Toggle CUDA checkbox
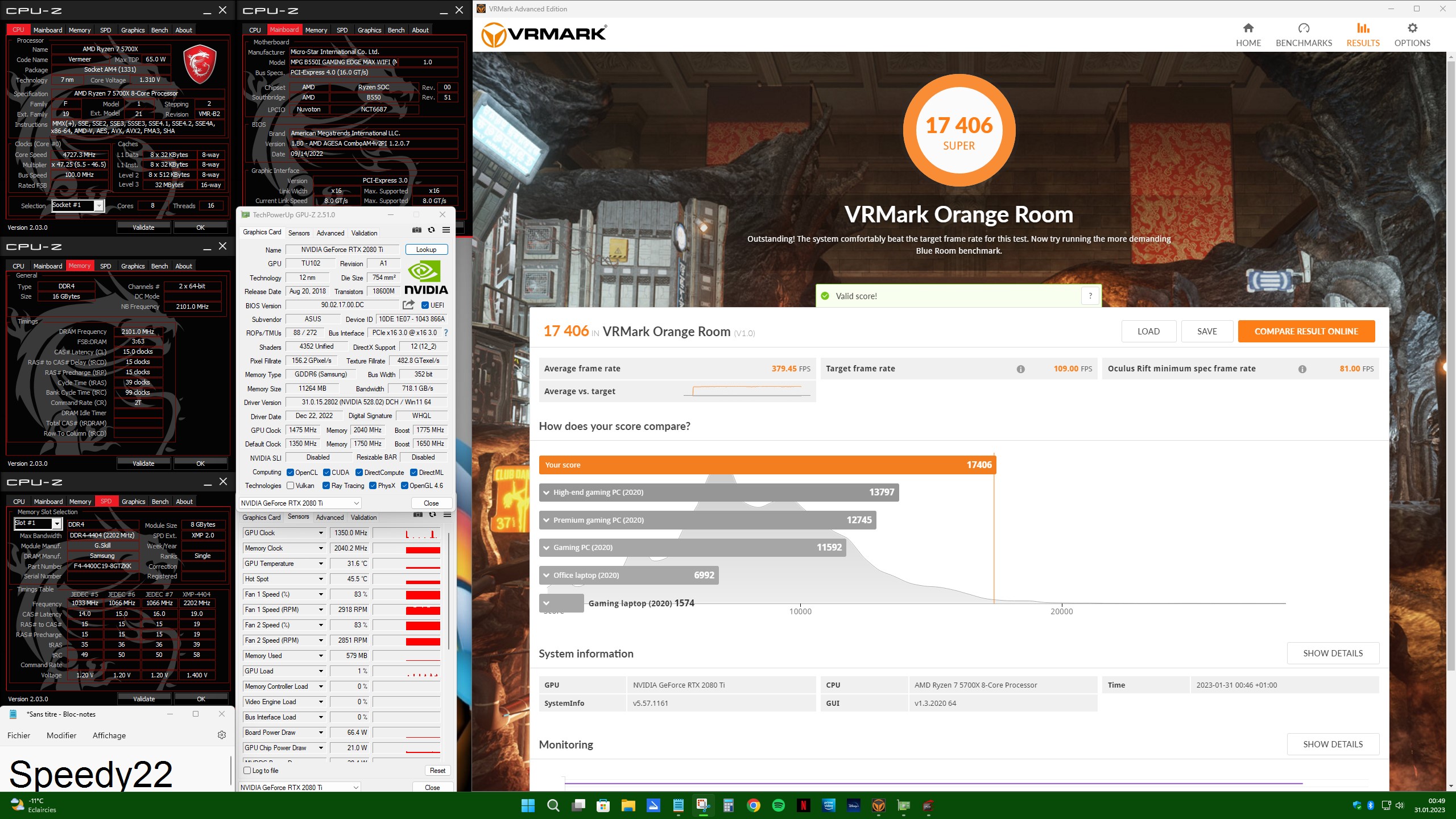This screenshot has height=819, width=1456. tap(326, 473)
